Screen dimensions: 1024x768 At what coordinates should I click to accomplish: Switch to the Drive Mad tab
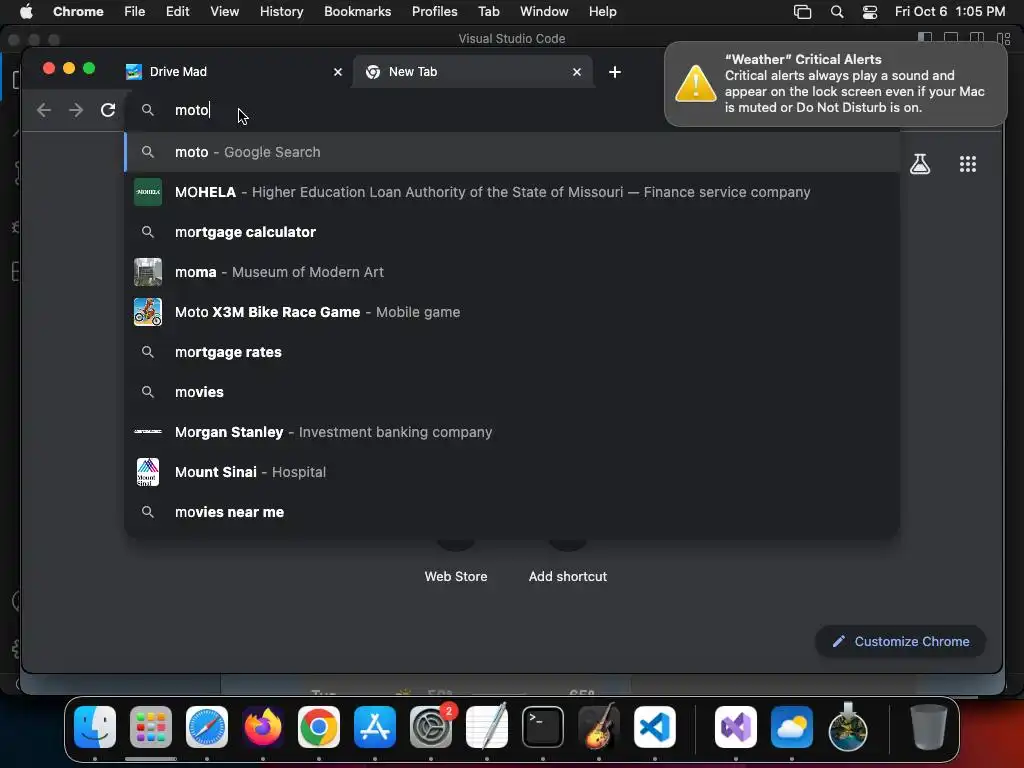point(233,72)
